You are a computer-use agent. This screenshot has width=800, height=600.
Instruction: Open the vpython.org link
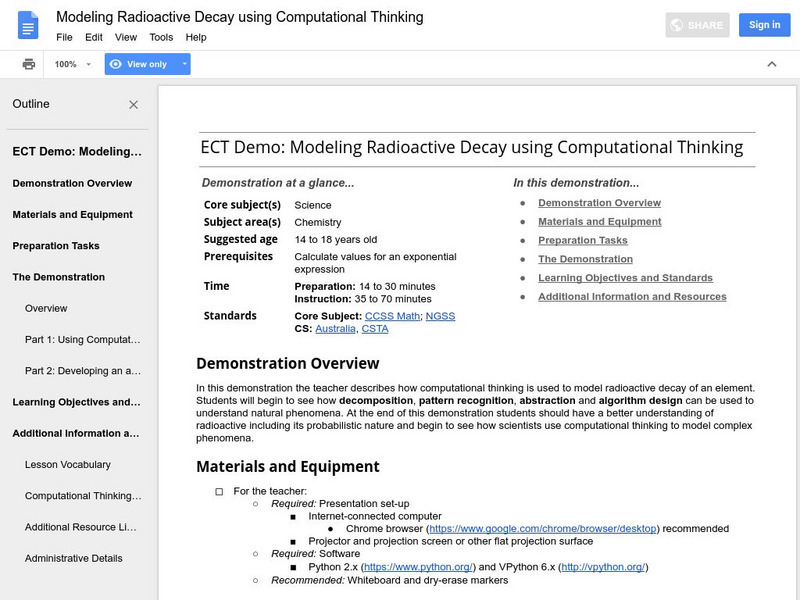click(x=603, y=567)
